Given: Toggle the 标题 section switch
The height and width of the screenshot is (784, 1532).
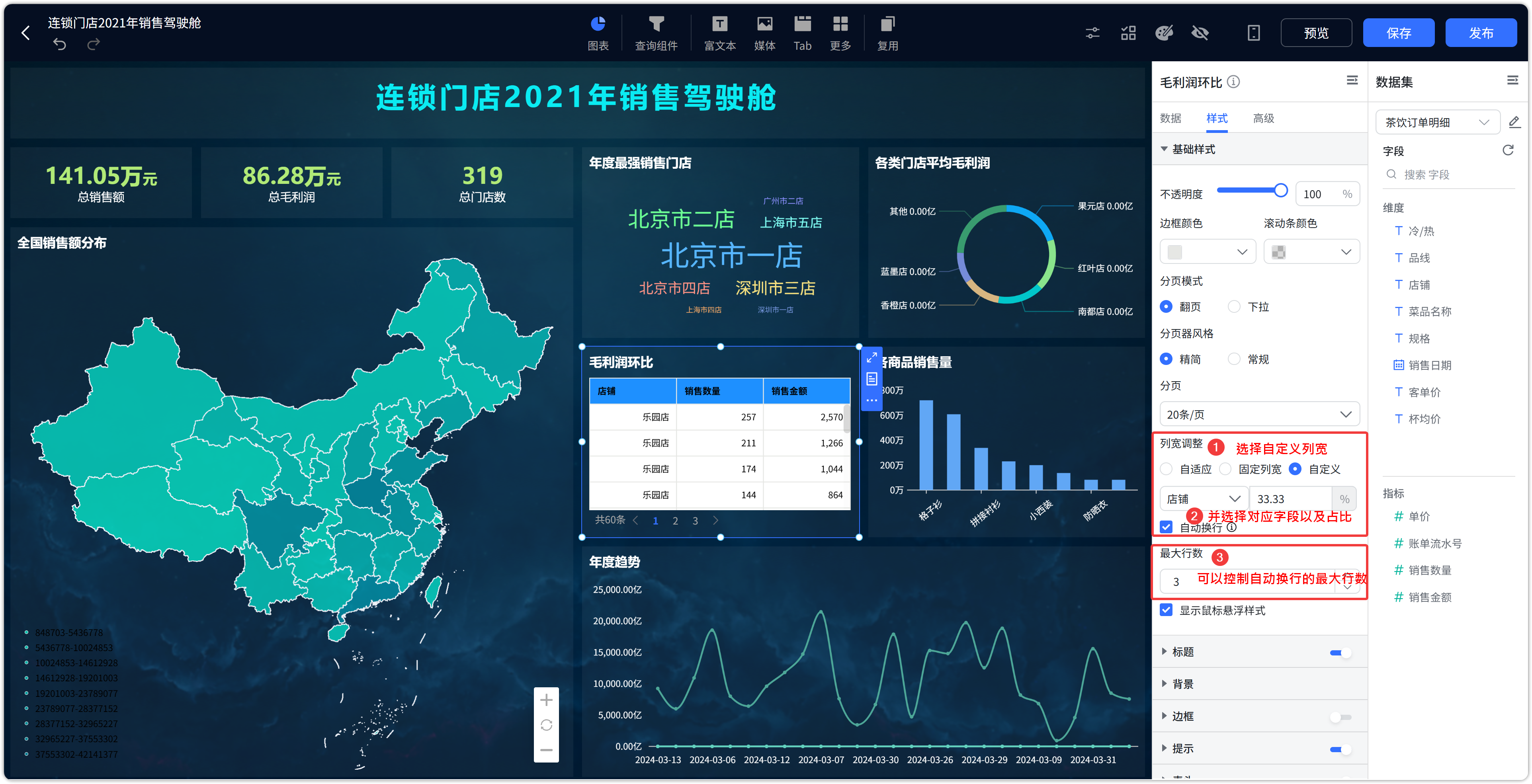Looking at the screenshot, I should 1340,652.
